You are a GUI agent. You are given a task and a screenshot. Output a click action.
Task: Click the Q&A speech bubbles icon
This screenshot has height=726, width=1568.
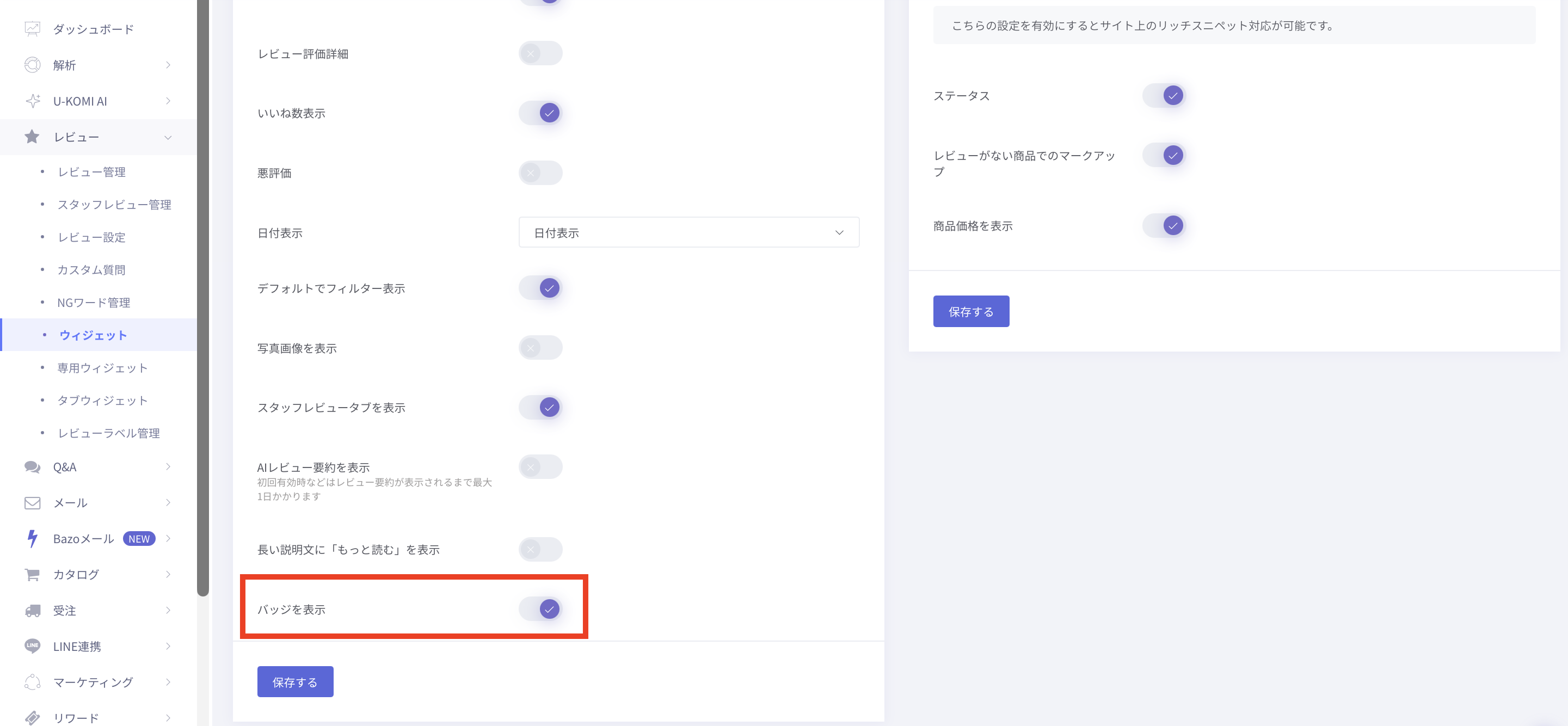(32, 467)
